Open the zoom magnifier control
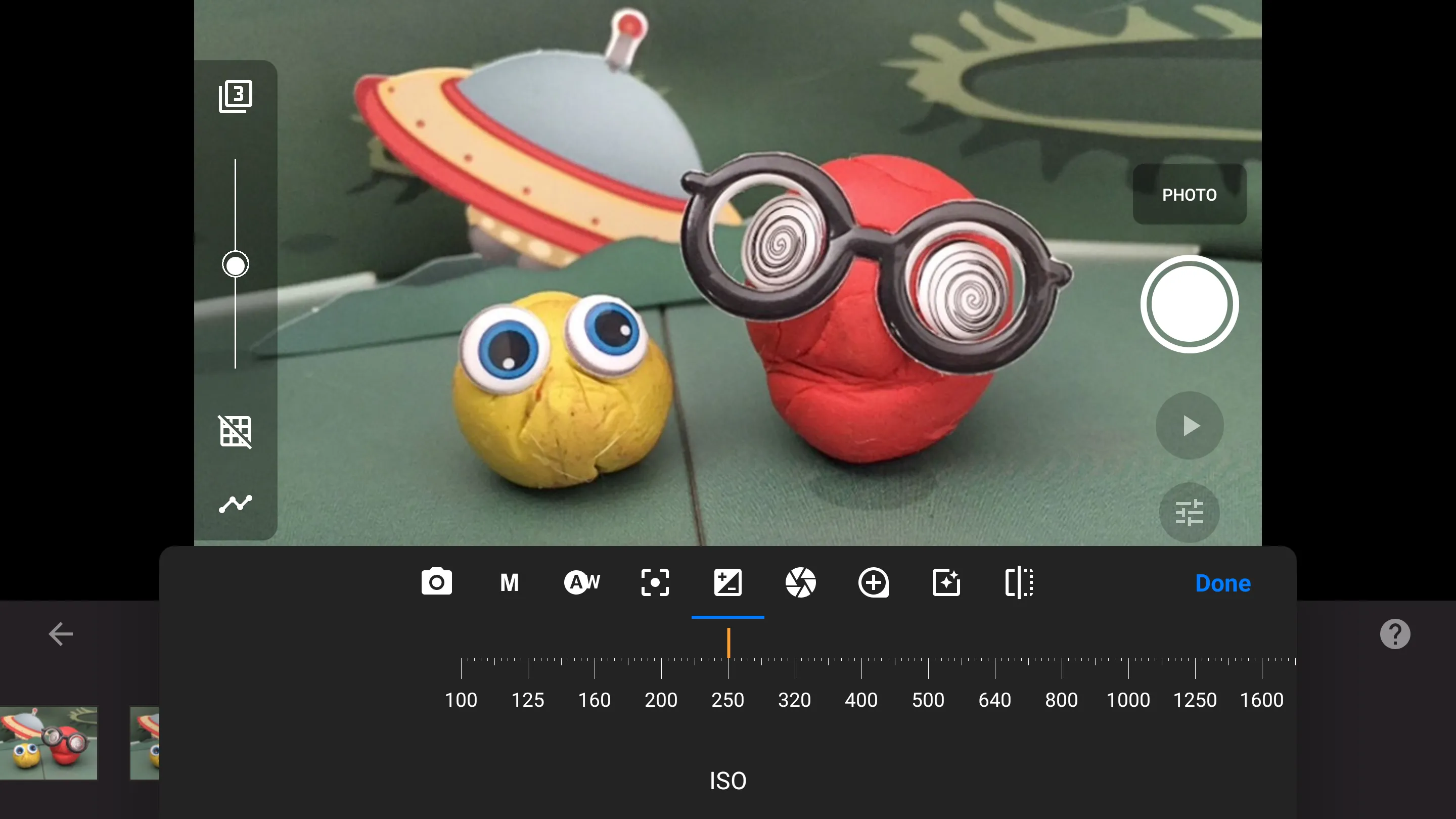Screen dimensions: 1456x819 873,583
